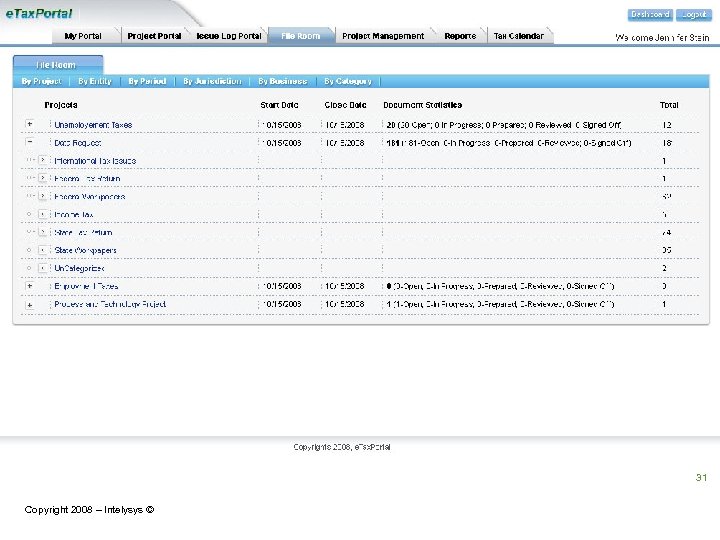Expand the International Tax Issues category arrow
This screenshot has width=720, height=540.
43,160
